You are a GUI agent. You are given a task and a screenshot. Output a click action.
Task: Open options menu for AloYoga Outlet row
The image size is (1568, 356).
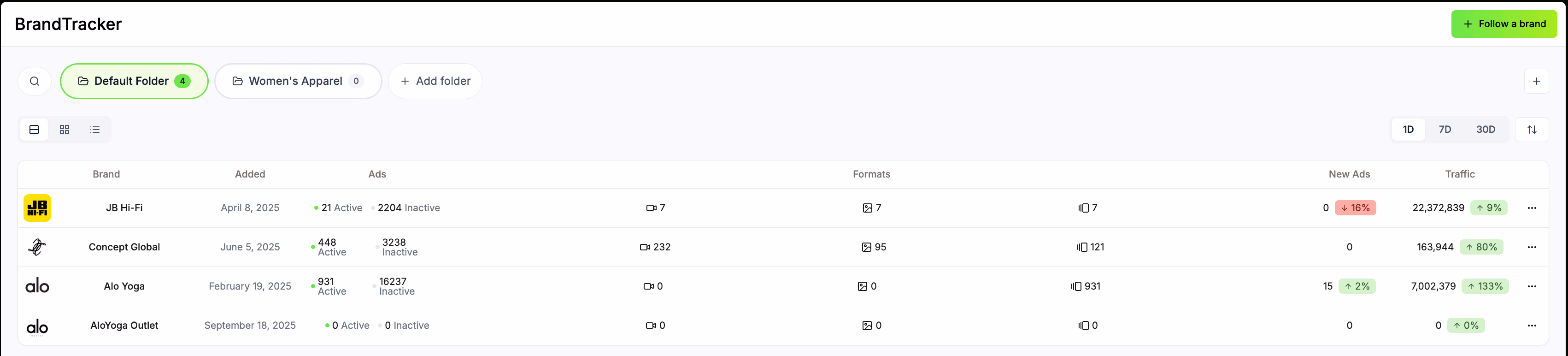pyautogui.click(x=1532, y=325)
